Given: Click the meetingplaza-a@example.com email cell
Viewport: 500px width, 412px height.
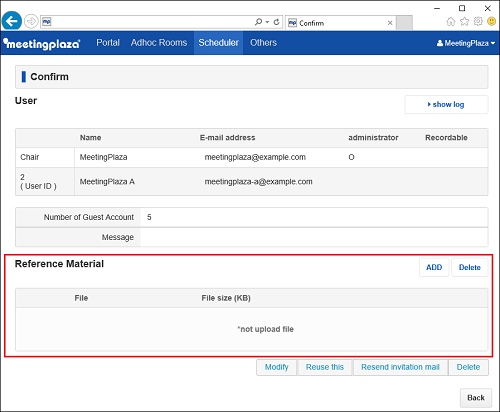Looking at the screenshot, I should click(x=258, y=182).
